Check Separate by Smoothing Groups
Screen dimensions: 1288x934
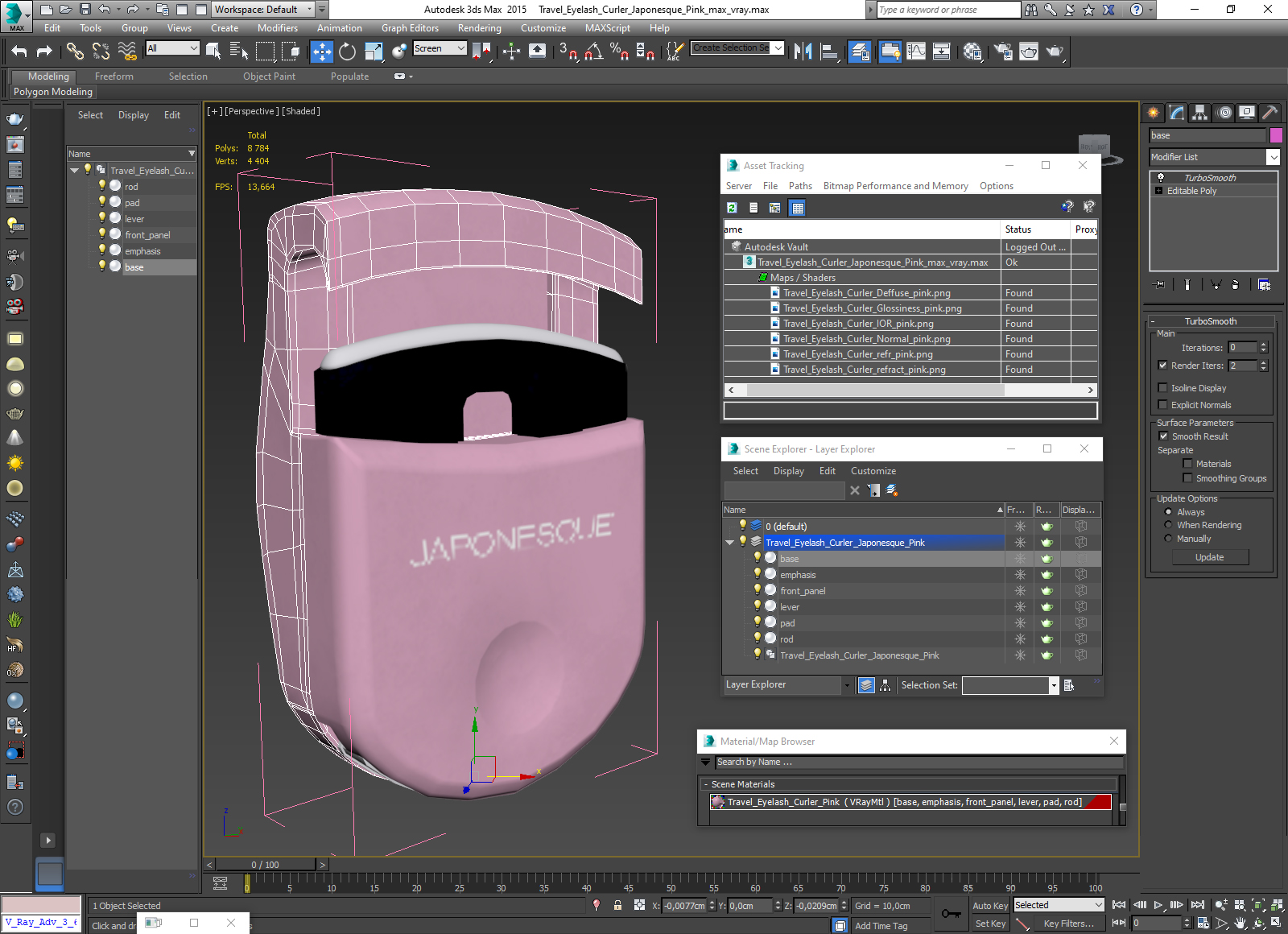[1187, 478]
